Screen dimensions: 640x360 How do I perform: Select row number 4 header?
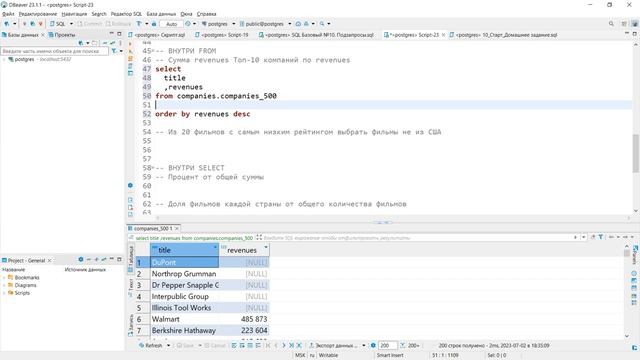142,297
